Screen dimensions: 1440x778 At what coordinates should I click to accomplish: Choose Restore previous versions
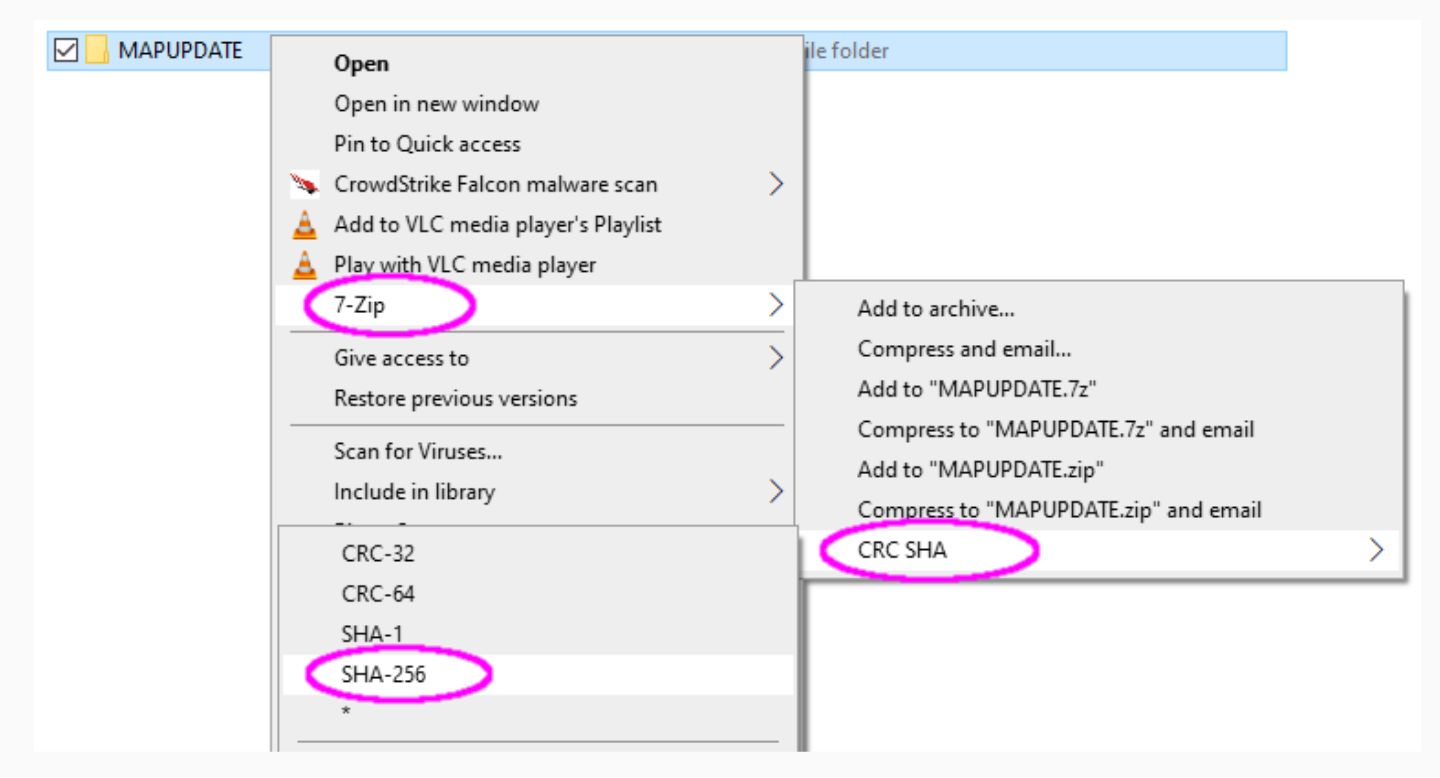455,398
